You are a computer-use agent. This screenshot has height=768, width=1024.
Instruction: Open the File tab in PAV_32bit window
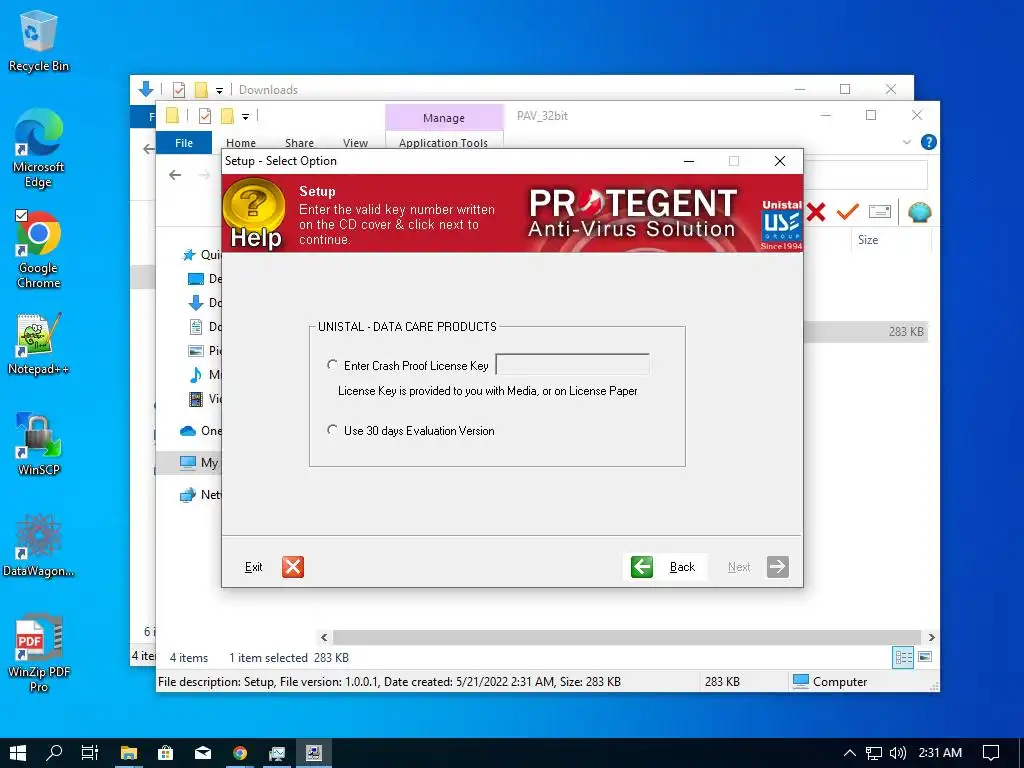184,142
